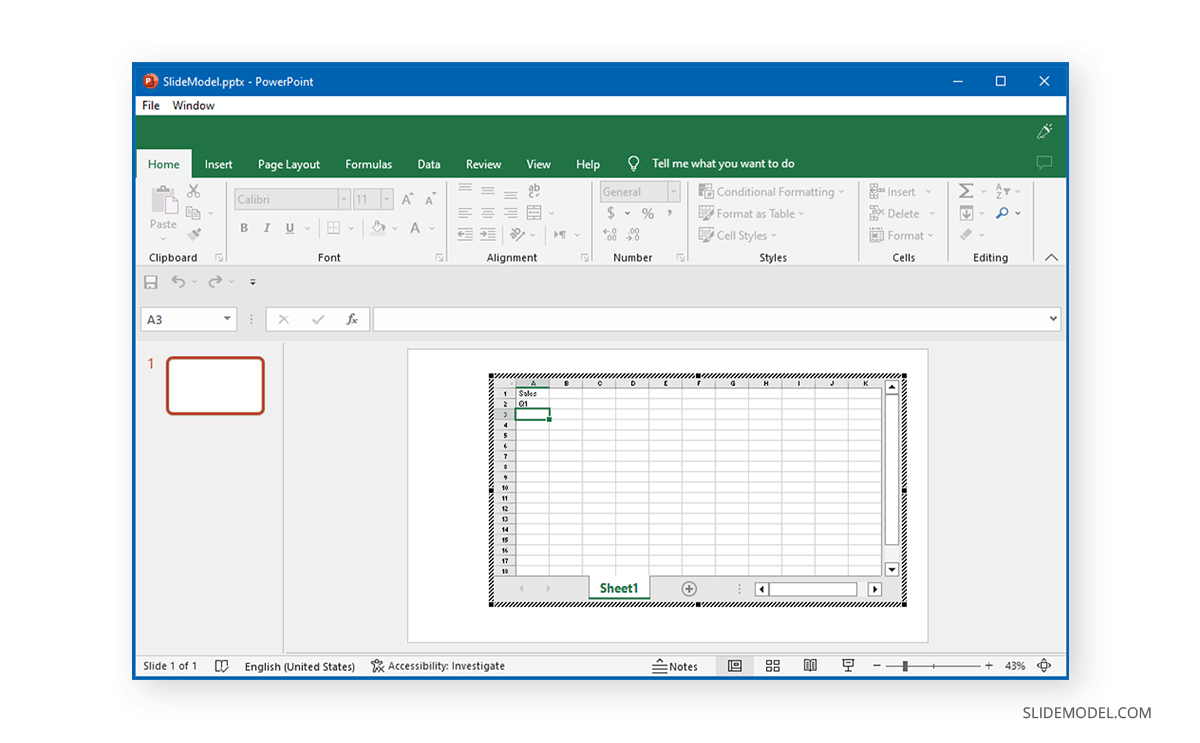The height and width of the screenshot is (743, 1200).
Task: Align text left
Action: tap(465, 212)
